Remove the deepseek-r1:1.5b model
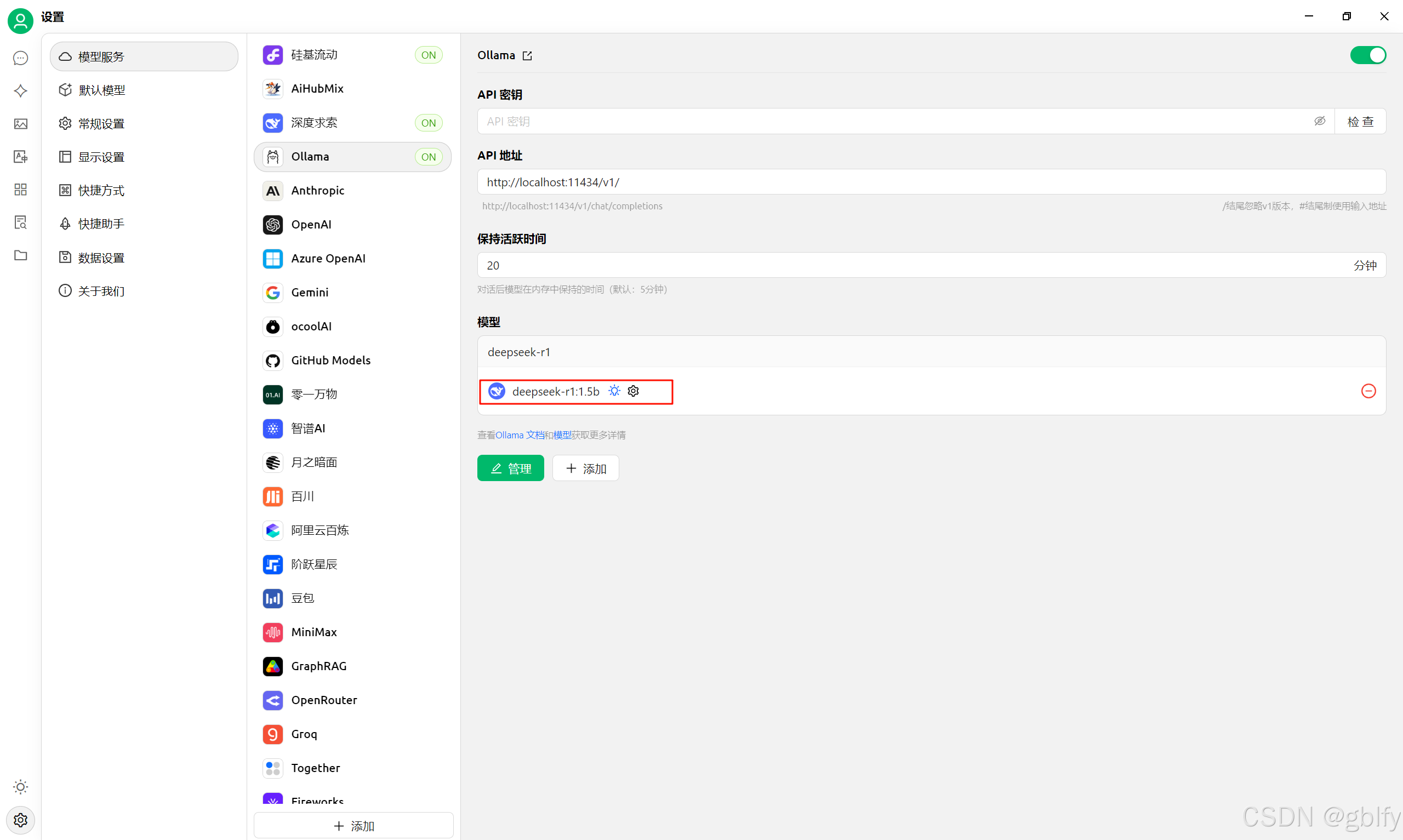Viewport: 1403px width, 840px height. click(1368, 391)
